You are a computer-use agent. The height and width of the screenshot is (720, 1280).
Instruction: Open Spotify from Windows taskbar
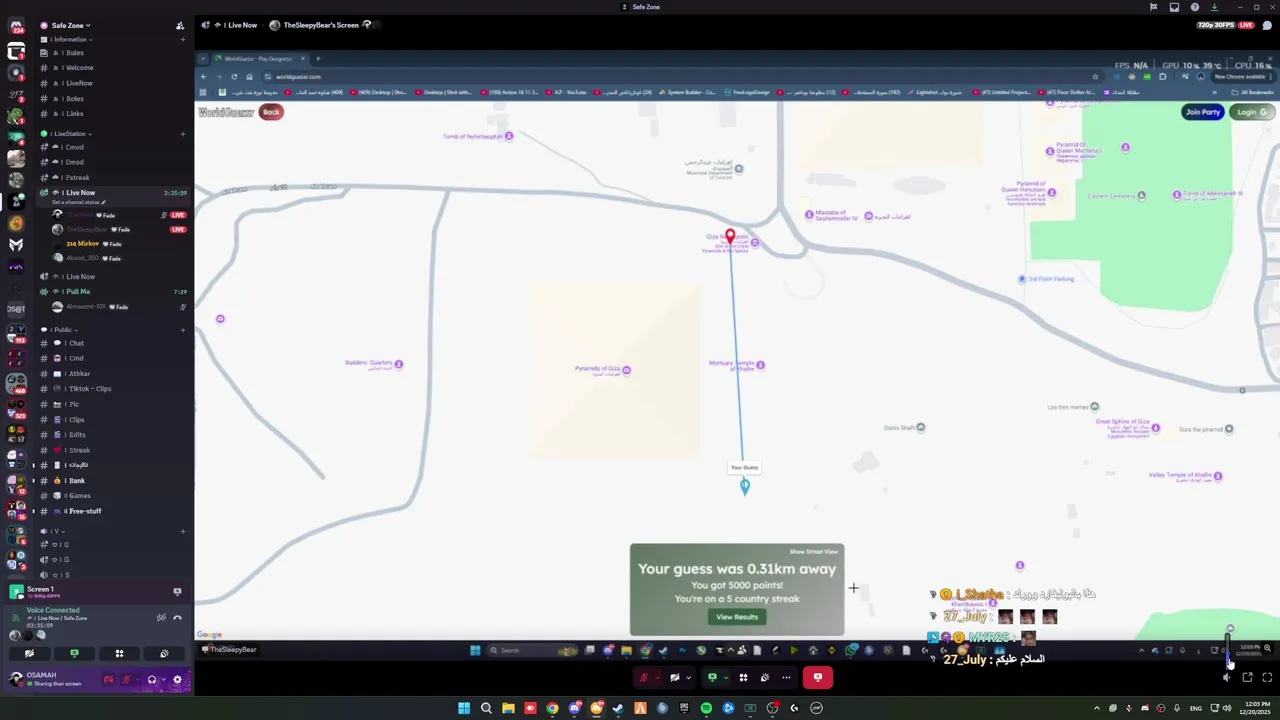coord(706,708)
